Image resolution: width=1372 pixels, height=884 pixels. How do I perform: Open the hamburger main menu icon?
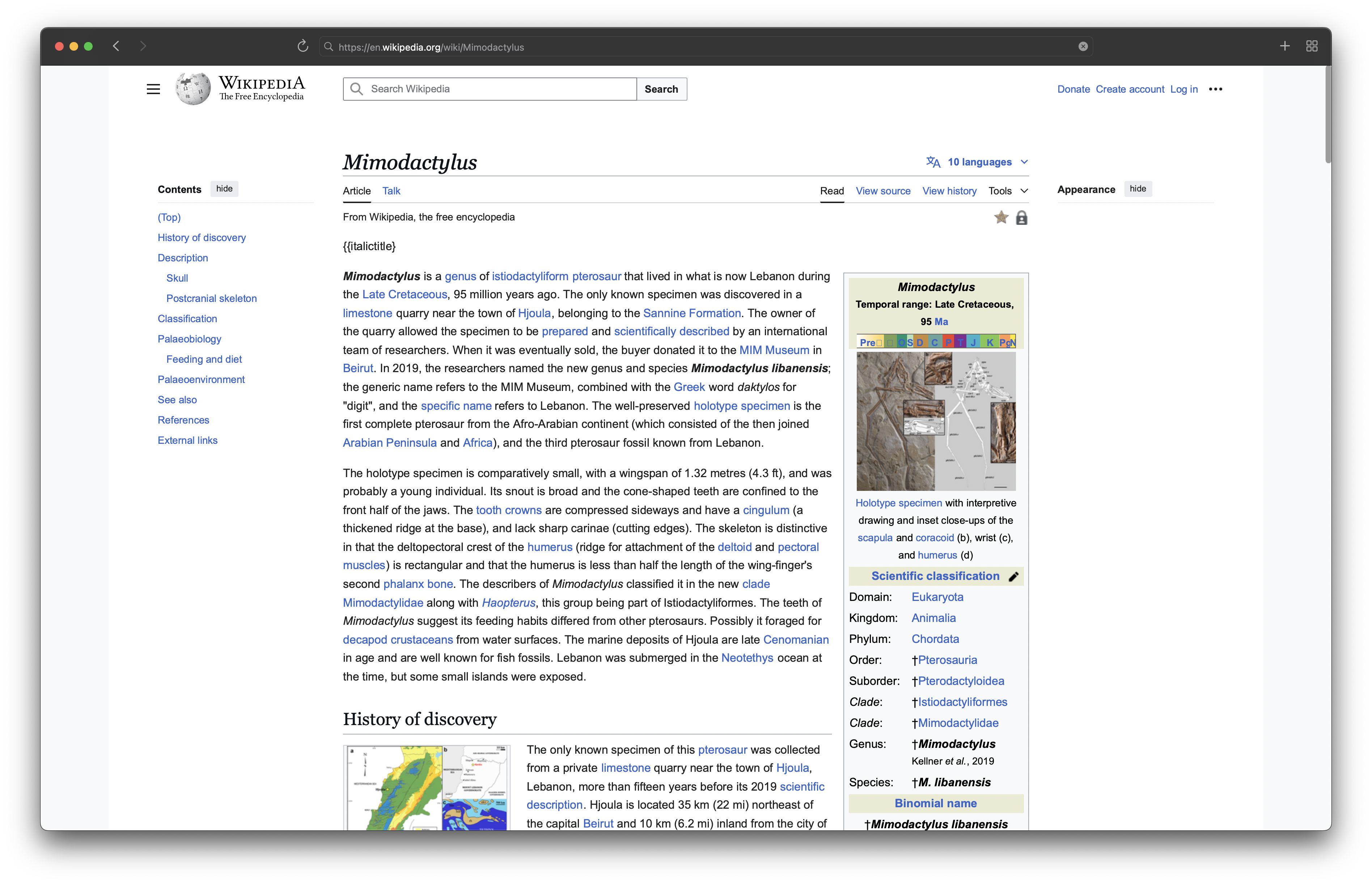point(153,89)
